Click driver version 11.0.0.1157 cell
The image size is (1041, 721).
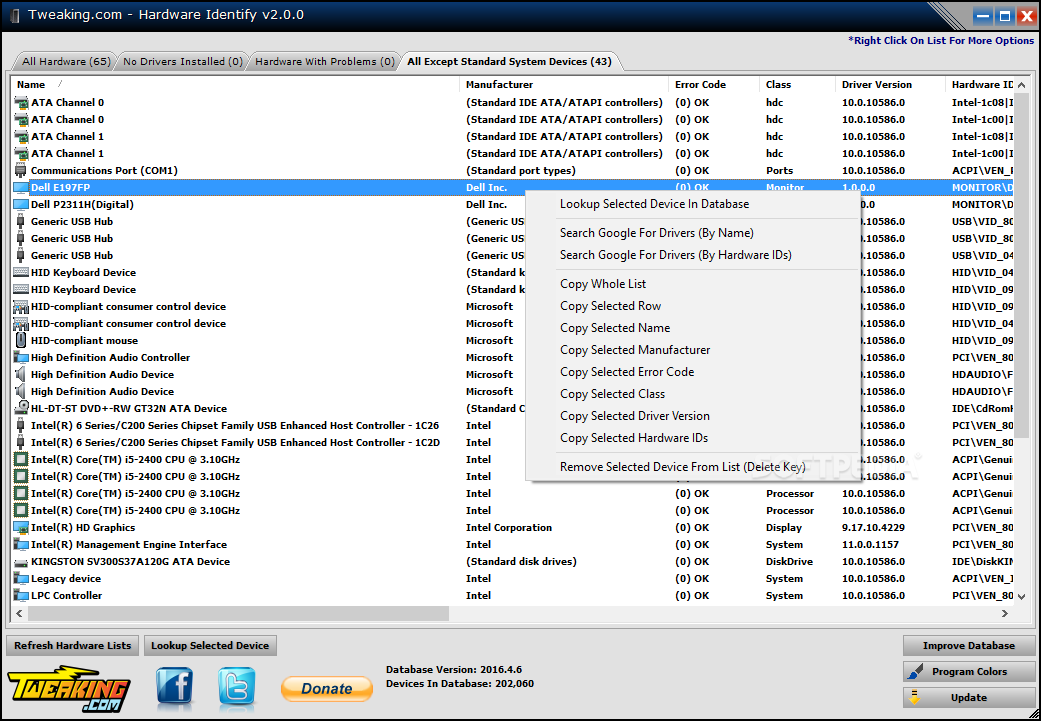(x=870, y=544)
